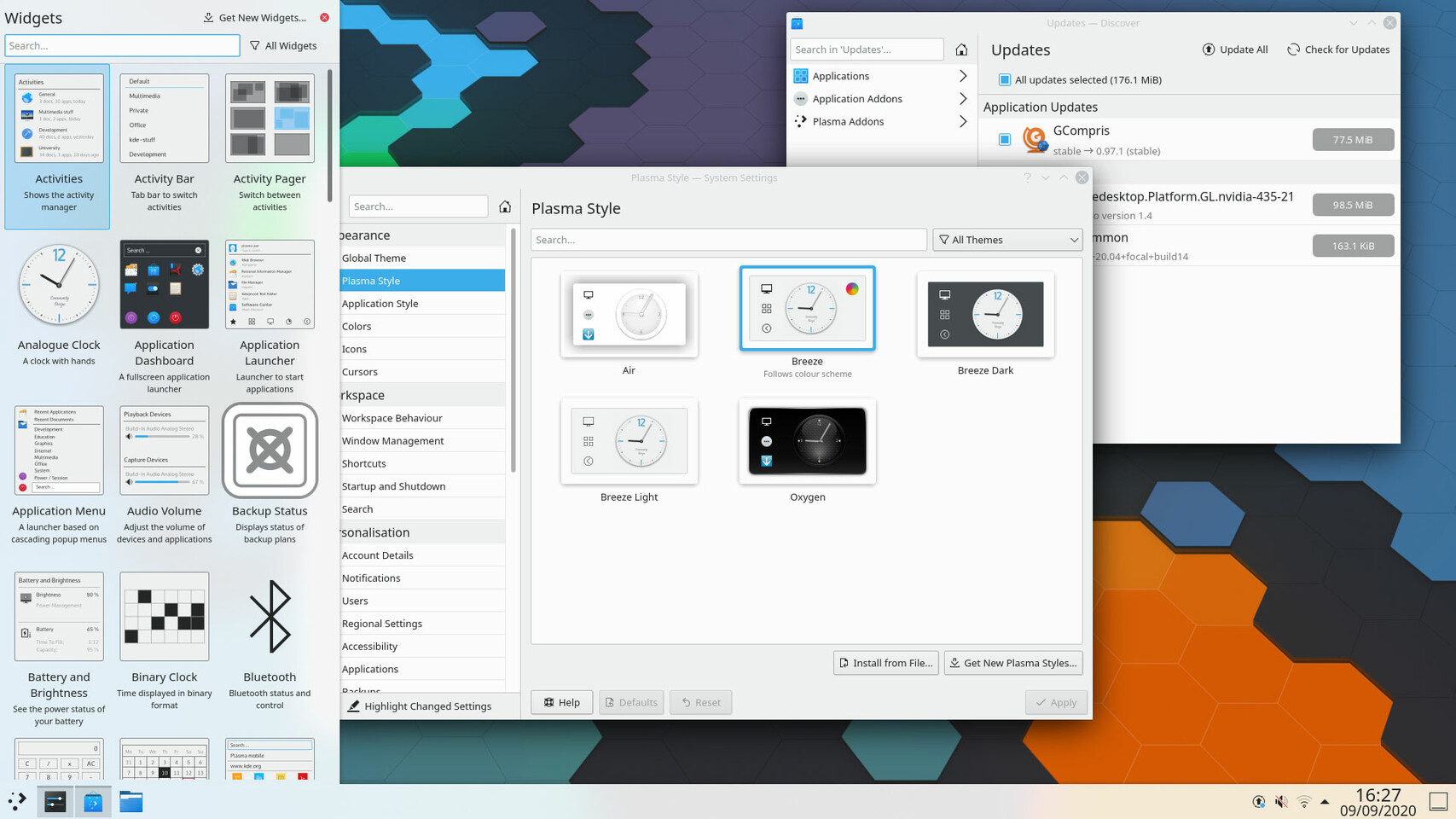Select the Battery and Brightness widget

coord(59,616)
